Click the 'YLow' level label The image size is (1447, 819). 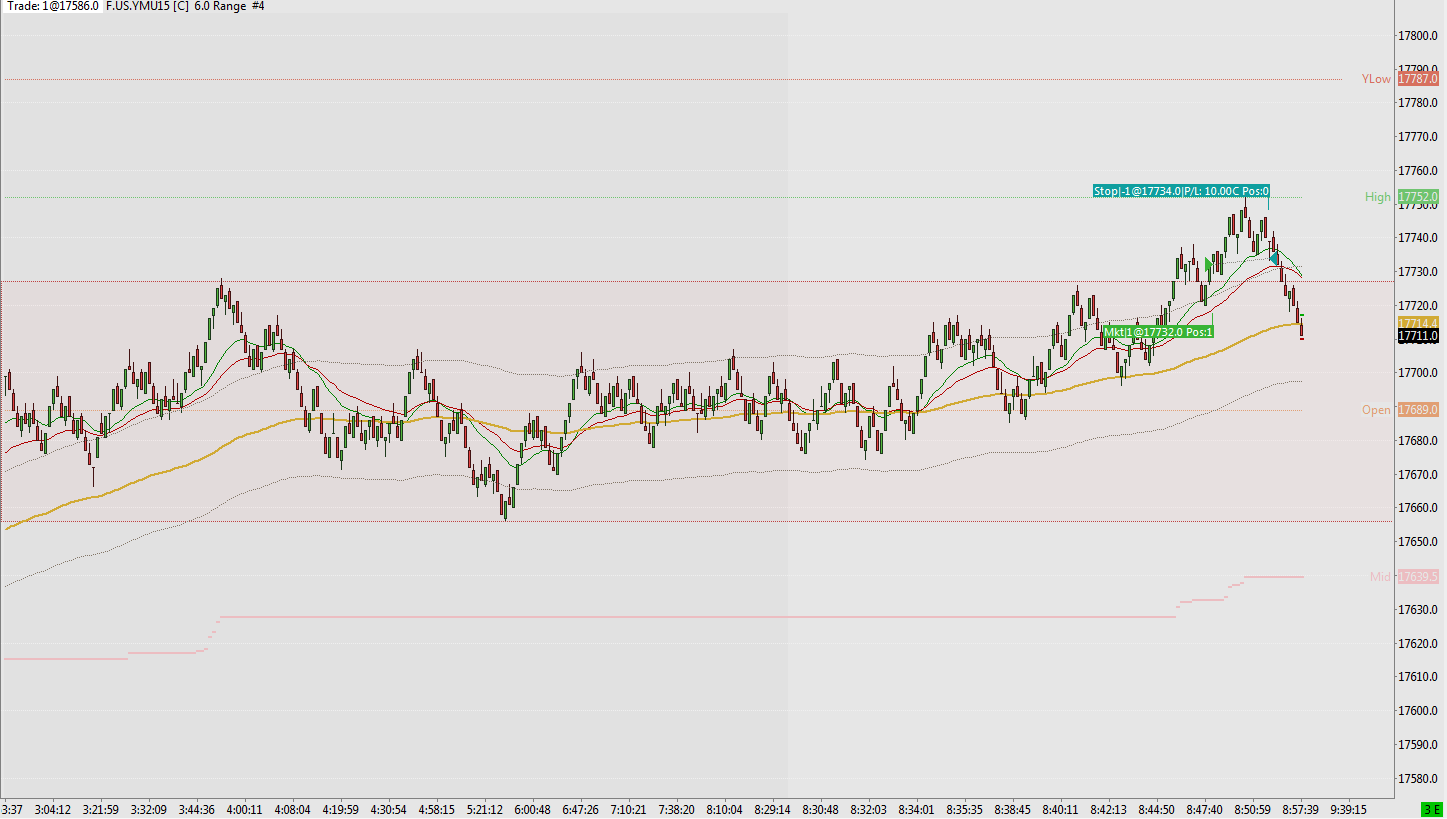click(x=1376, y=79)
